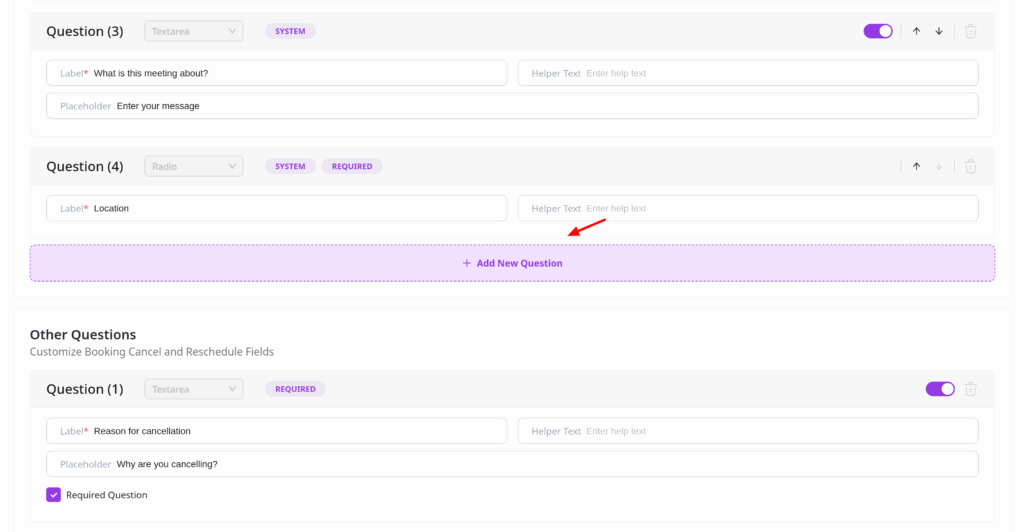Viewport: 1024px width, 532px height.
Task: Delete the cancellation Question (1) via trash icon
Action: (970, 389)
